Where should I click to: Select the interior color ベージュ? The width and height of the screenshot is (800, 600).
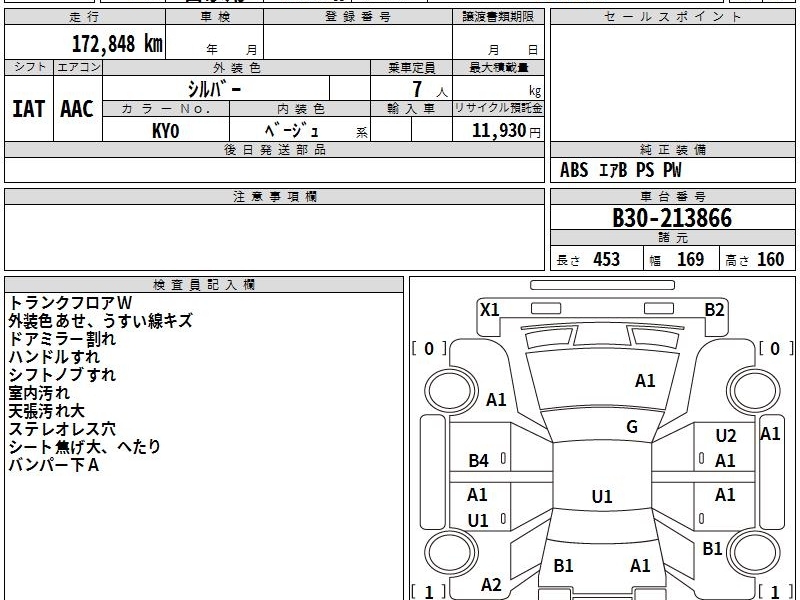(291, 131)
